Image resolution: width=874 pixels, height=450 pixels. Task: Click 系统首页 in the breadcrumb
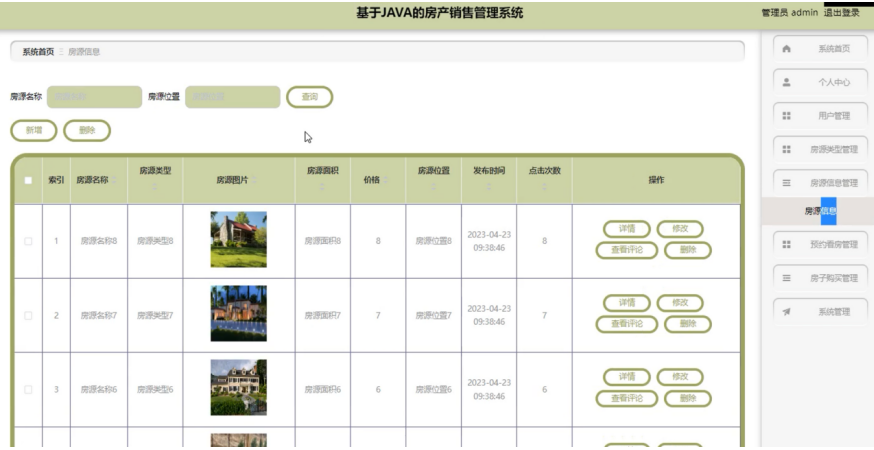click(x=38, y=52)
